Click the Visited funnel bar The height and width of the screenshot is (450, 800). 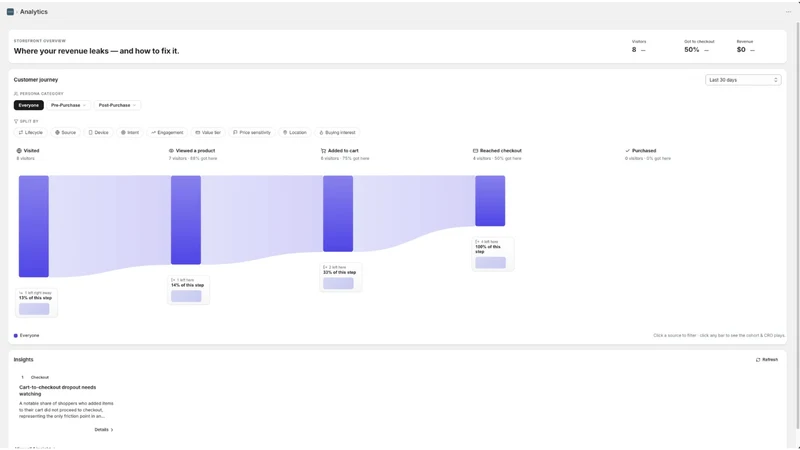pos(34,227)
